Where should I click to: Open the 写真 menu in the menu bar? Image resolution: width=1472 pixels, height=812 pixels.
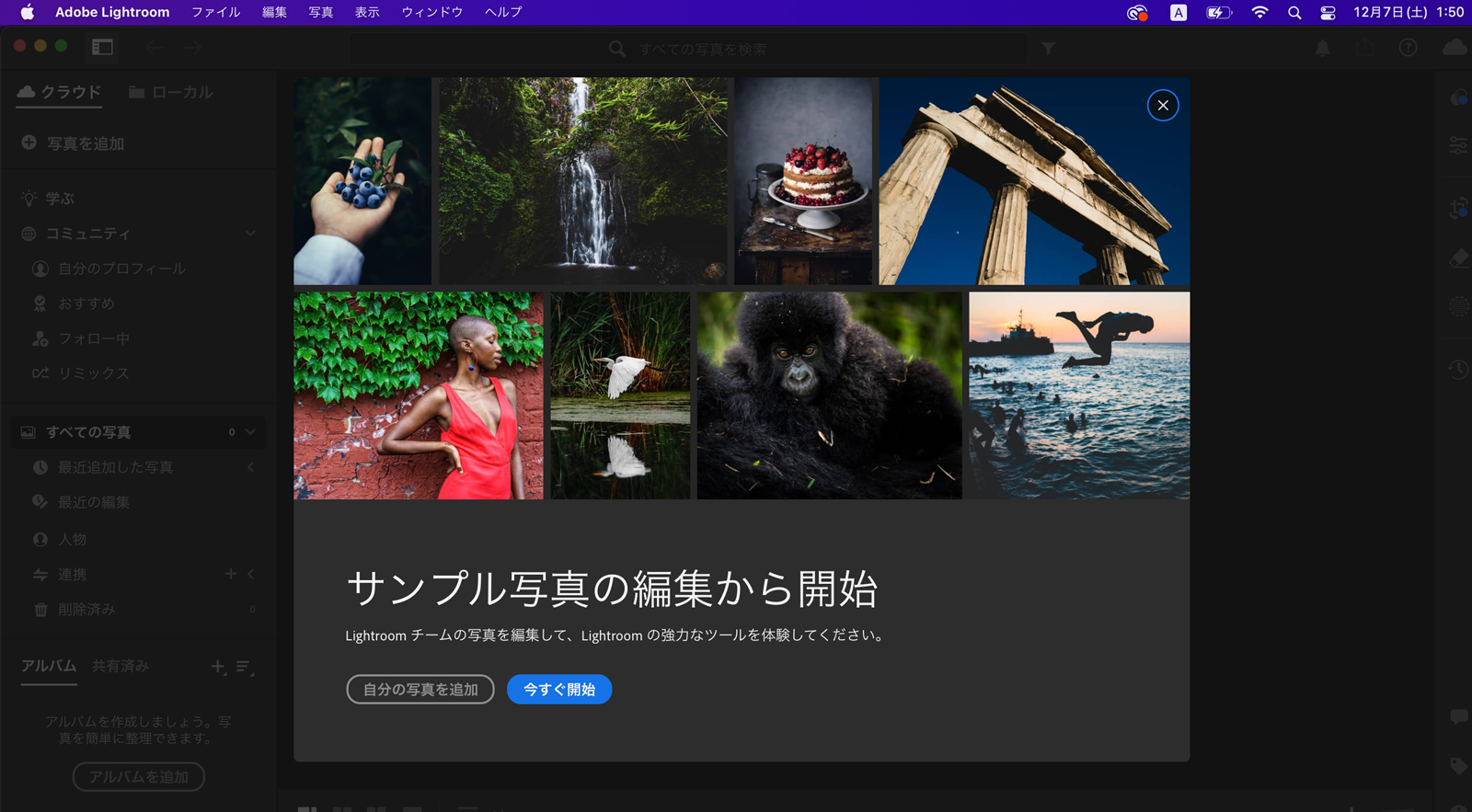coord(320,12)
